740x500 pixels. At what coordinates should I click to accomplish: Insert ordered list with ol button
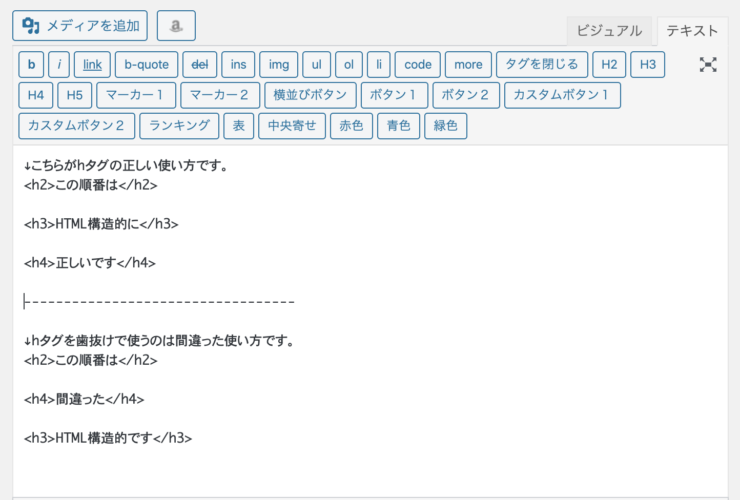pos(349,65)
